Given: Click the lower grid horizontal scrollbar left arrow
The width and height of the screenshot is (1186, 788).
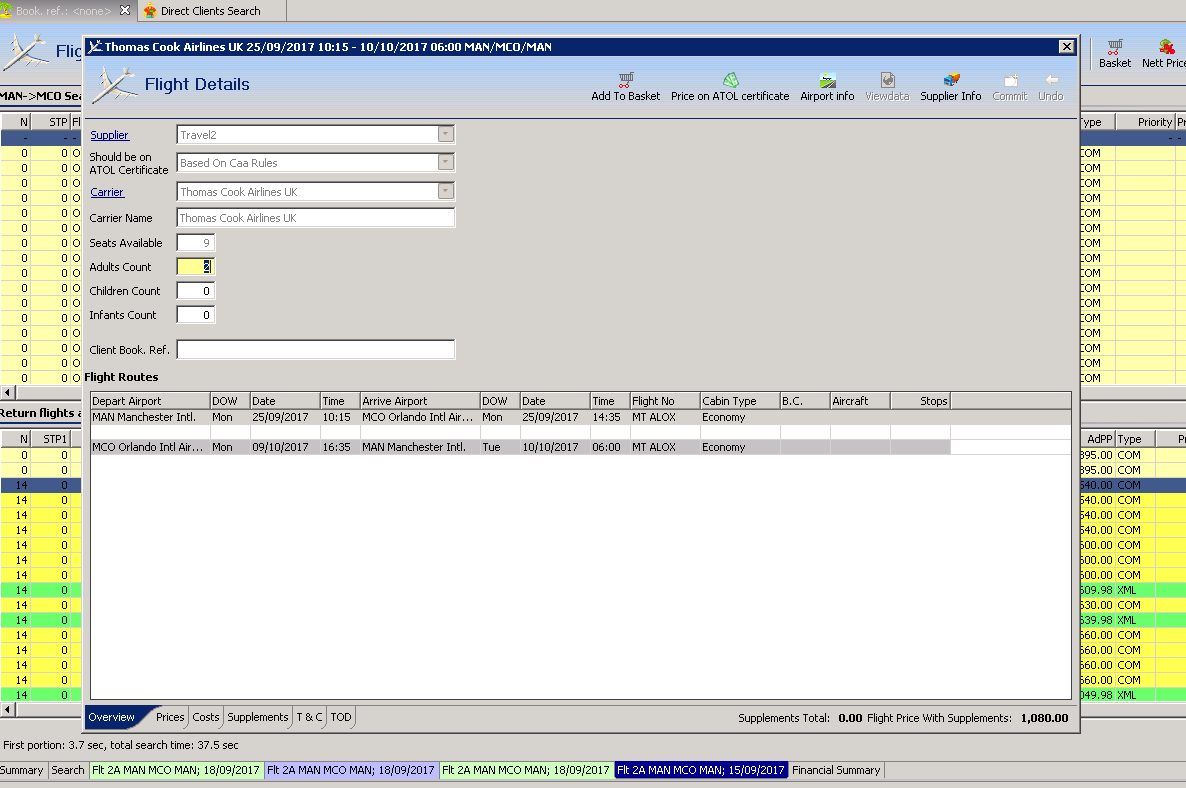Looking at the screenshot, I should click(8, 709).
